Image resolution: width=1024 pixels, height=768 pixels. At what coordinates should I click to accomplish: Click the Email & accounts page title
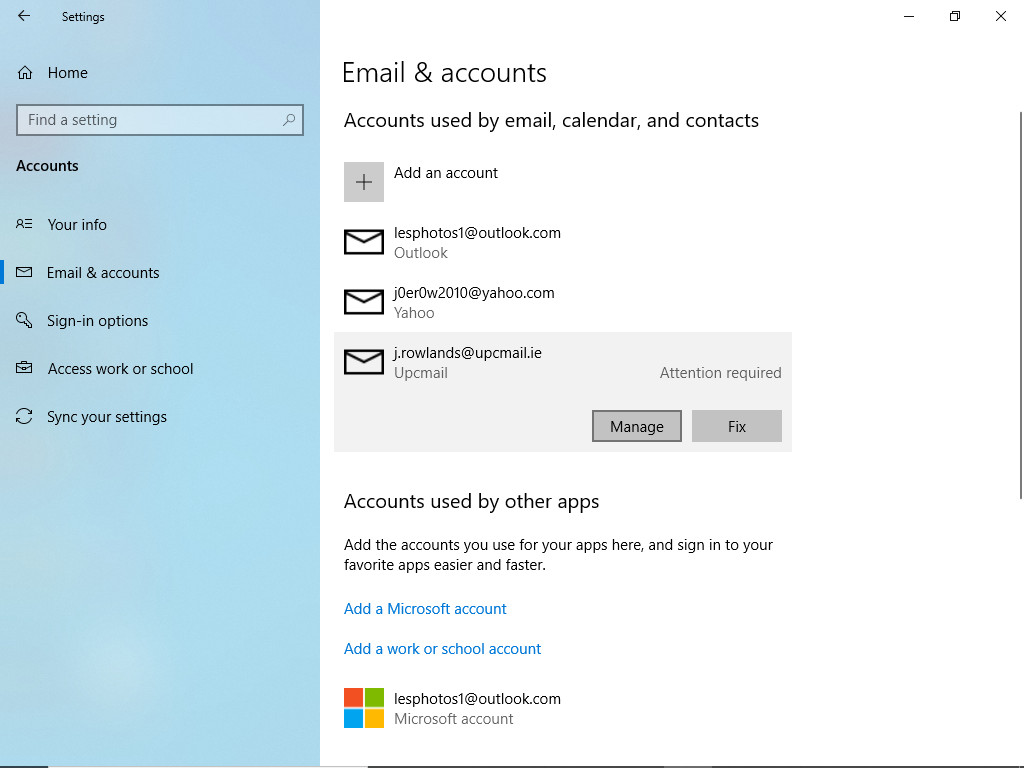[x=444, y=72]
